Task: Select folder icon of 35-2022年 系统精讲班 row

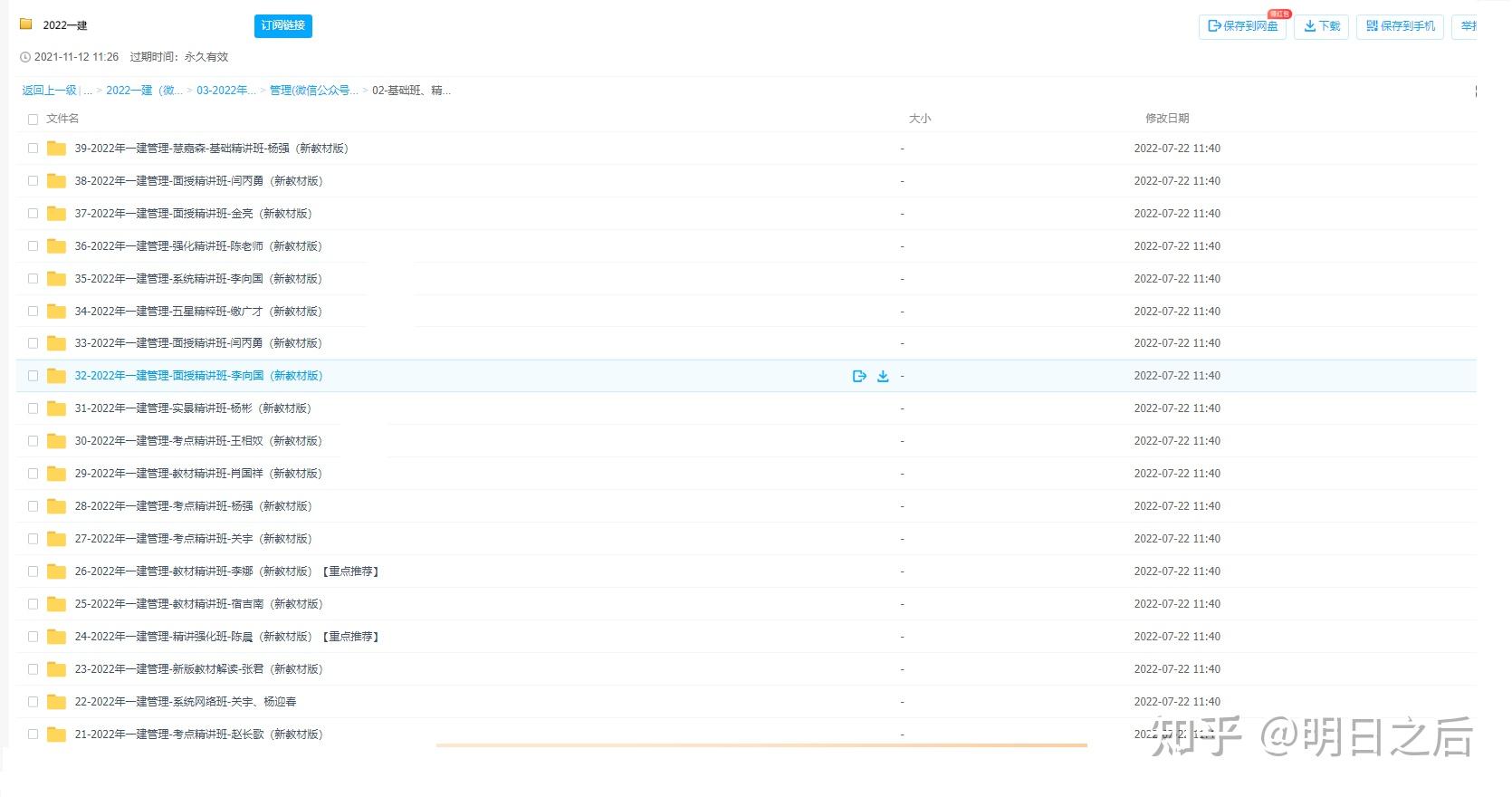Action: coord(56,279)
